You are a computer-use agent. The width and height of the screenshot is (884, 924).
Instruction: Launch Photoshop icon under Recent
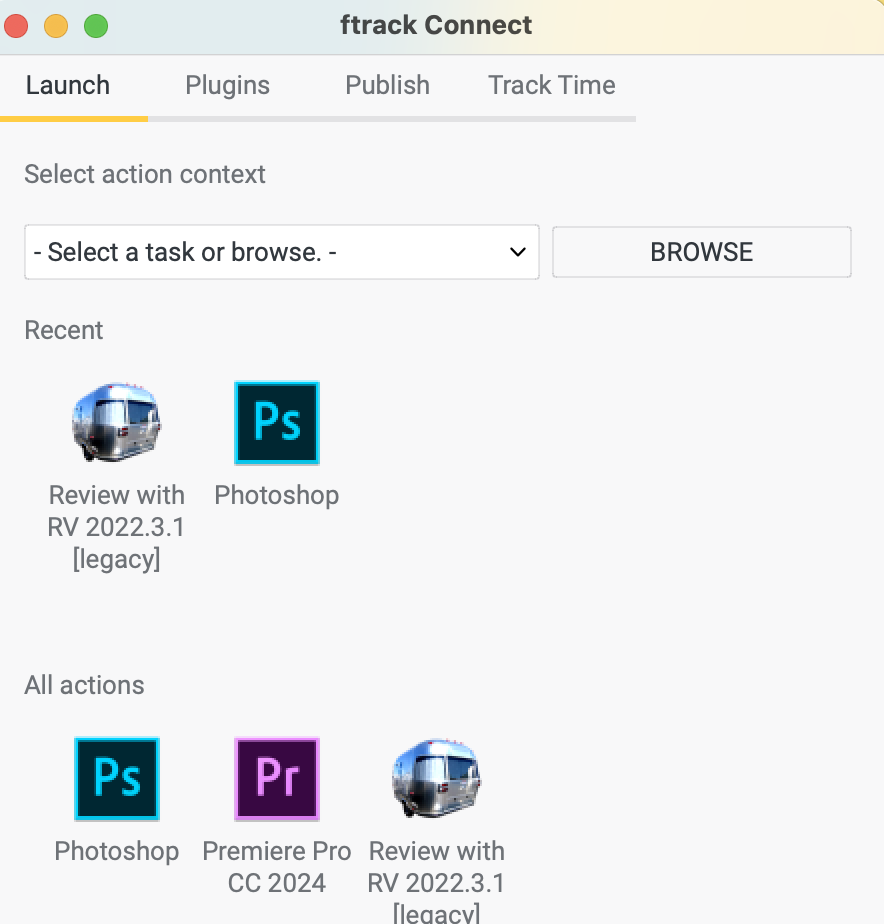point(277,423)
